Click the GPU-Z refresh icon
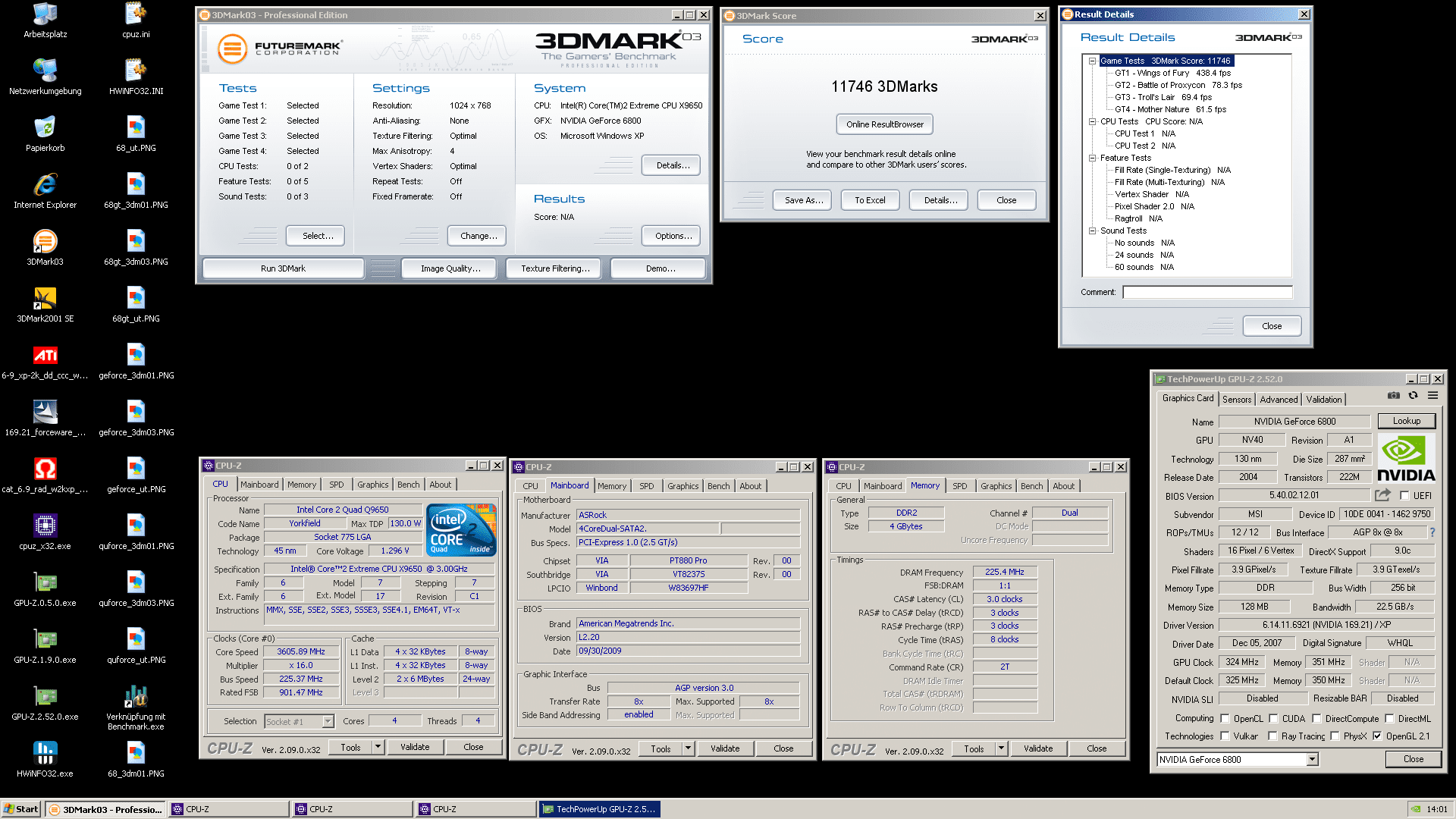The image size is (1456, 819). click(1413, 396)
